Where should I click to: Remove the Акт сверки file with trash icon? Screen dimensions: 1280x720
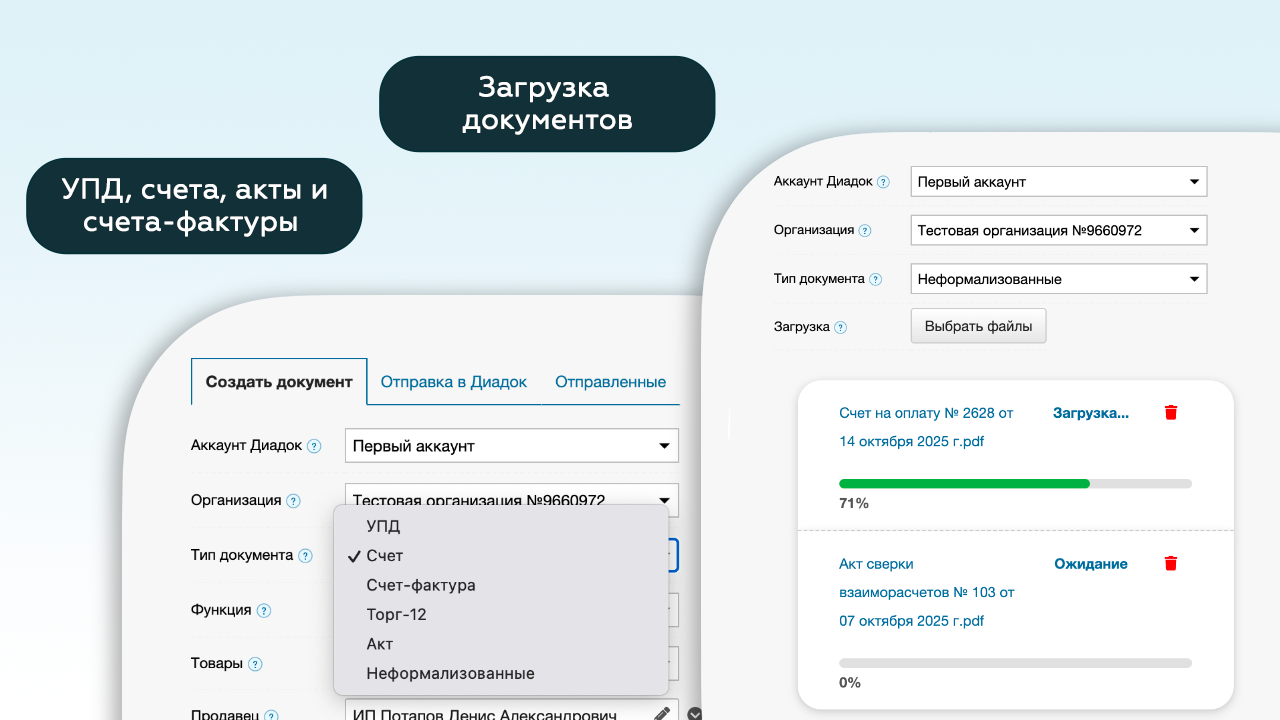click(1171, 564)
